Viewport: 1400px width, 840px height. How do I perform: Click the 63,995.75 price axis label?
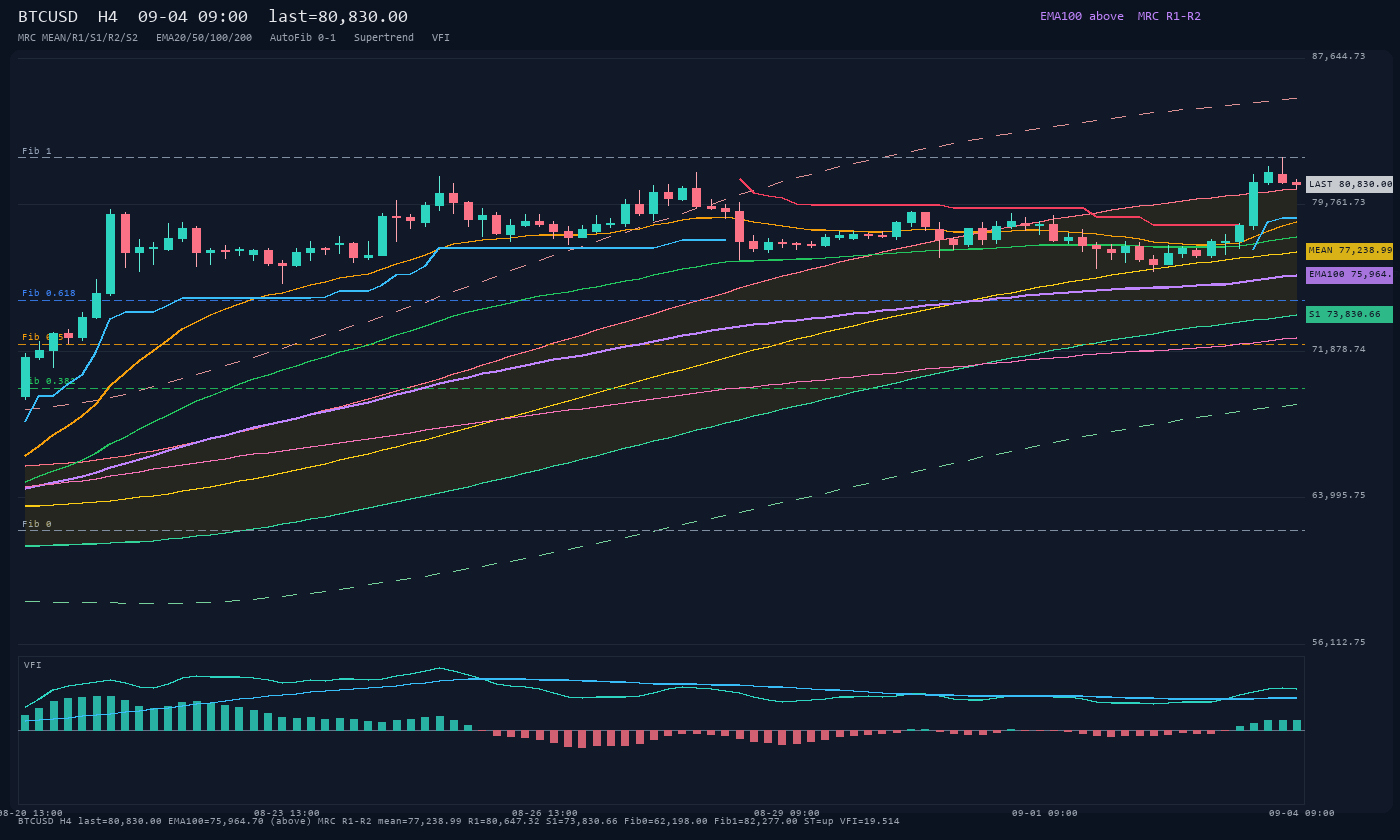click(x=1338, y=495)
